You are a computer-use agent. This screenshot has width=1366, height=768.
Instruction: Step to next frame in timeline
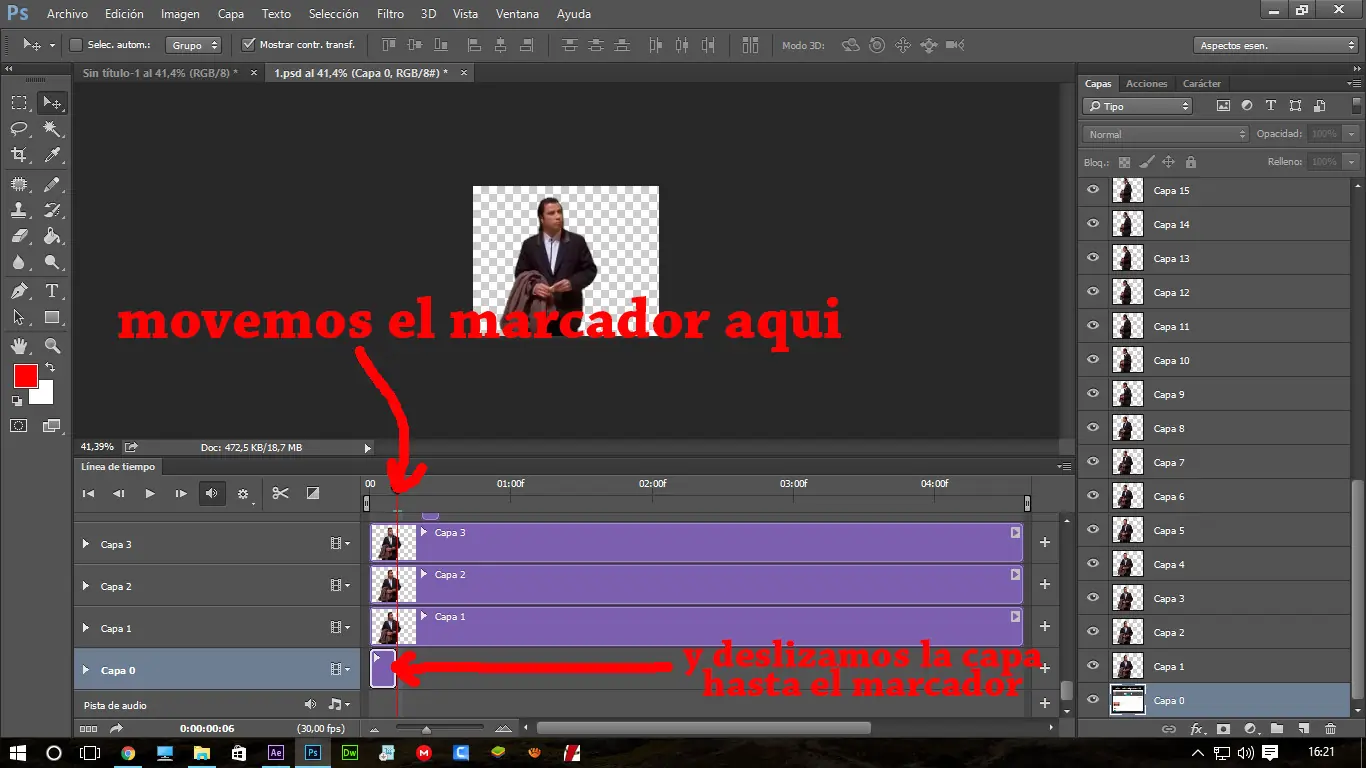181,493
